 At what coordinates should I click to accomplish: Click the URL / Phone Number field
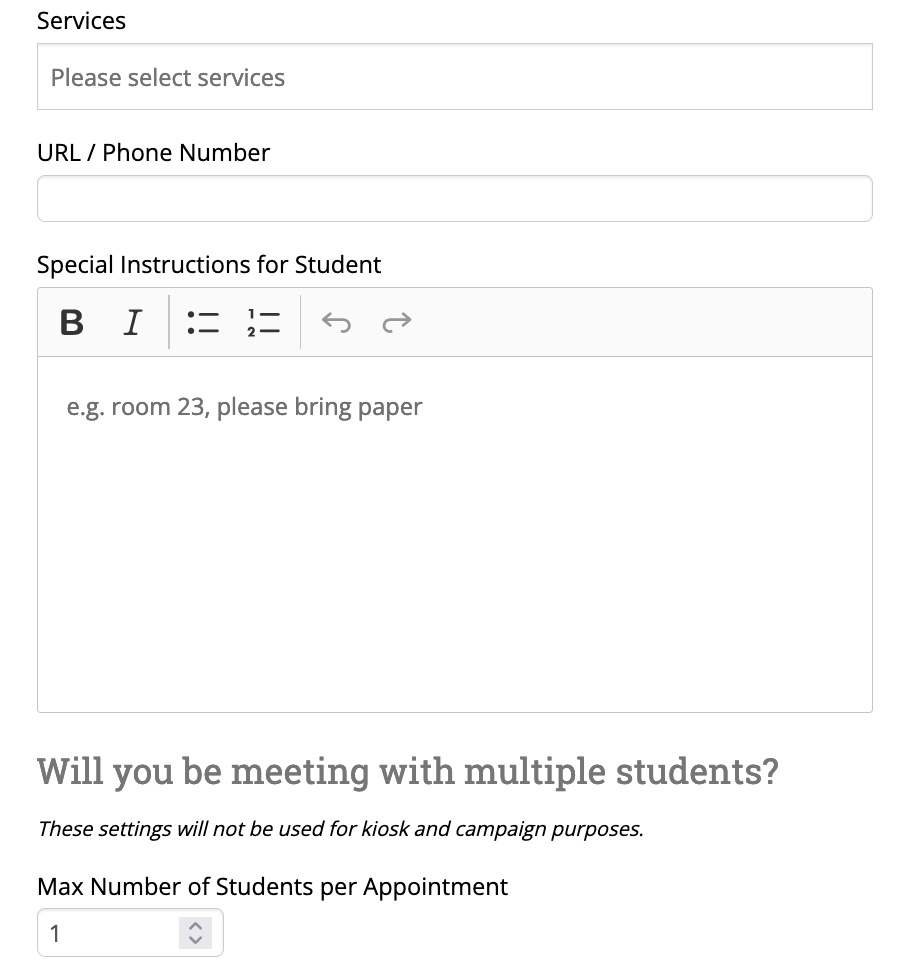pyautogui.click(x=455, y=198)
